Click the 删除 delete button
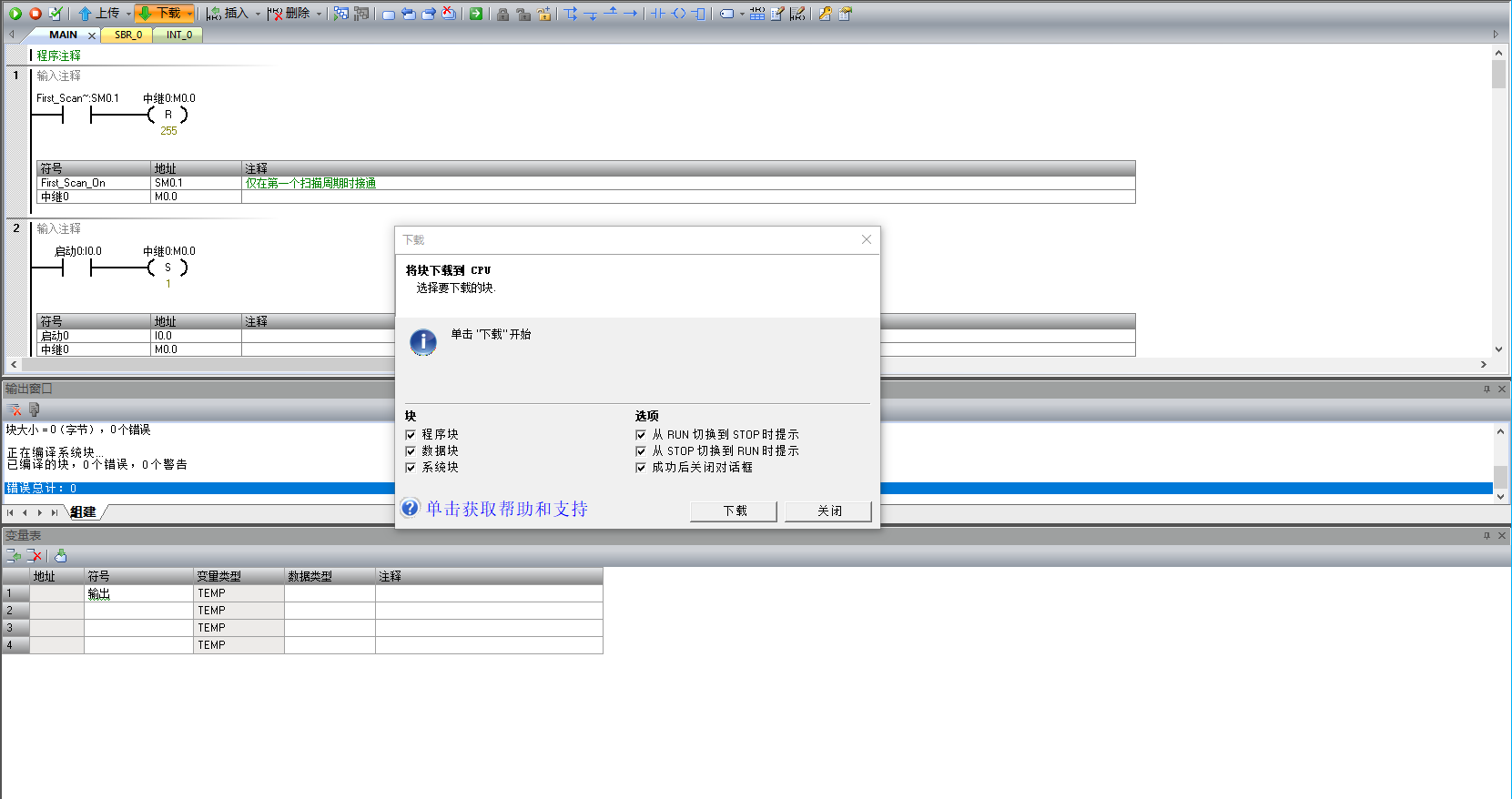 pyautogui.click(x=289, y=14)
